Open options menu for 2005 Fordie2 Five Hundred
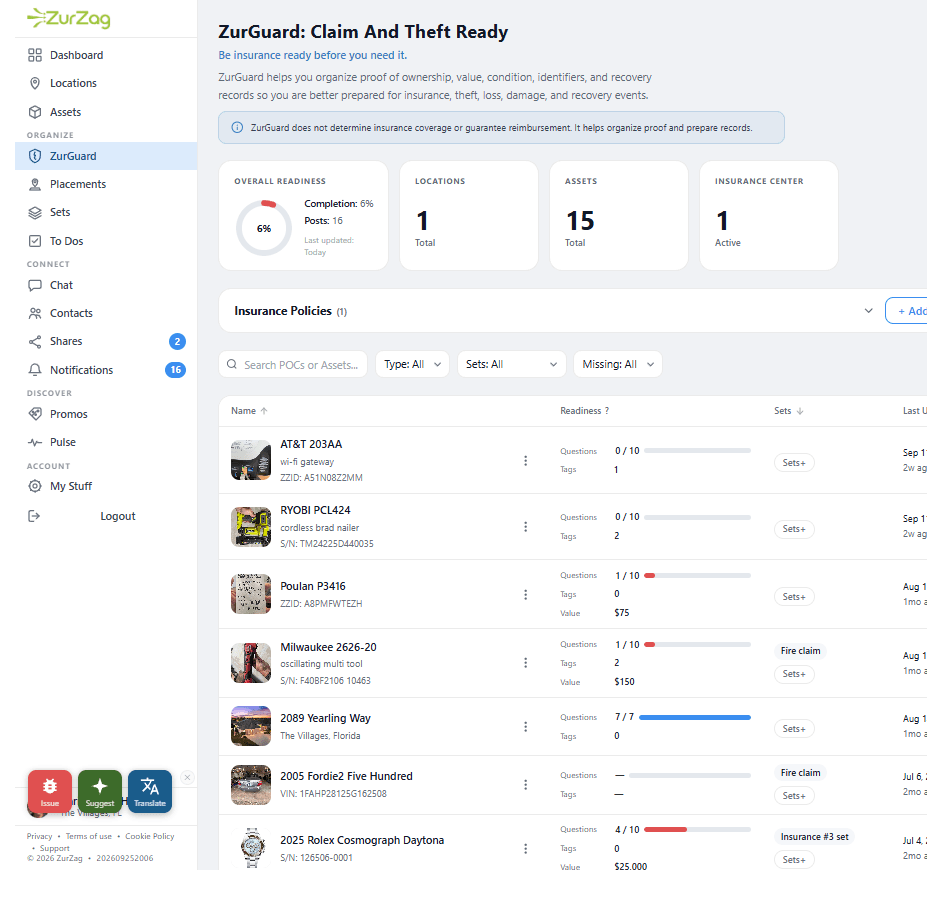Image resolution: width=927 pixels, height=916 pixels. coord(526,785)
